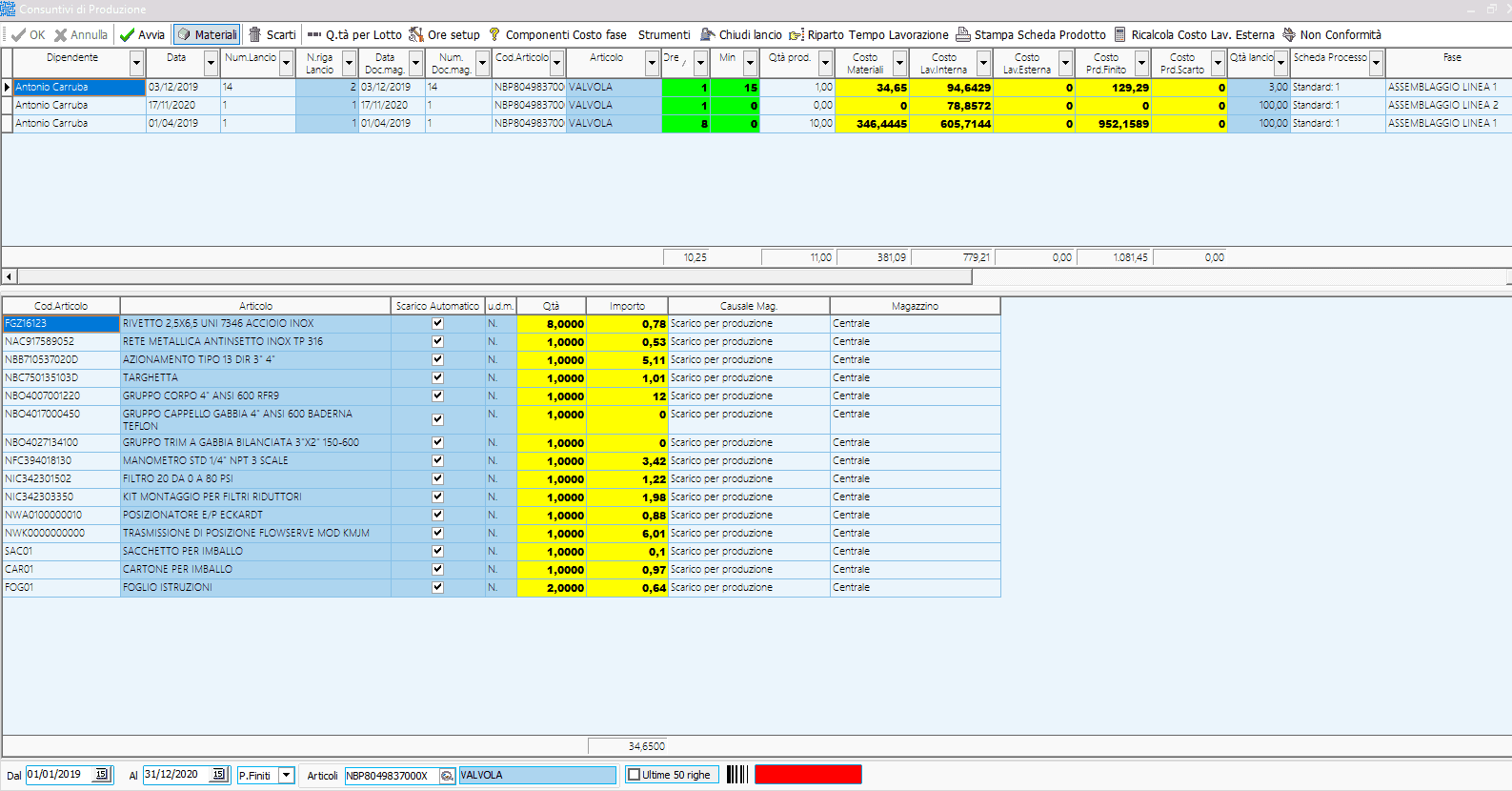The width and height of the screenshot is (1512, 791).
Task: Open Ore setup tool
Action: click(445, 35)
